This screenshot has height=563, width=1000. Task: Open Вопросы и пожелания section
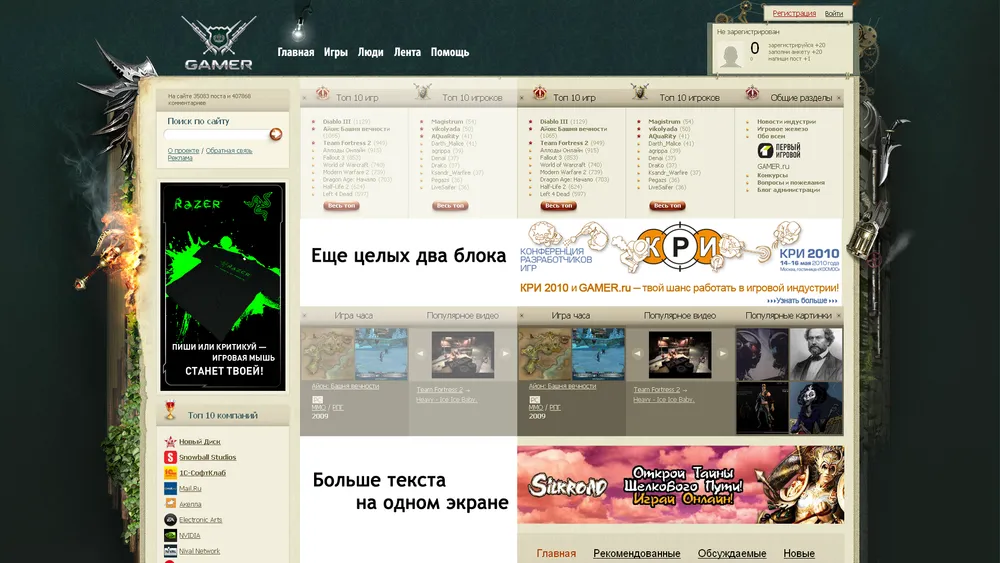pos(791,182)
